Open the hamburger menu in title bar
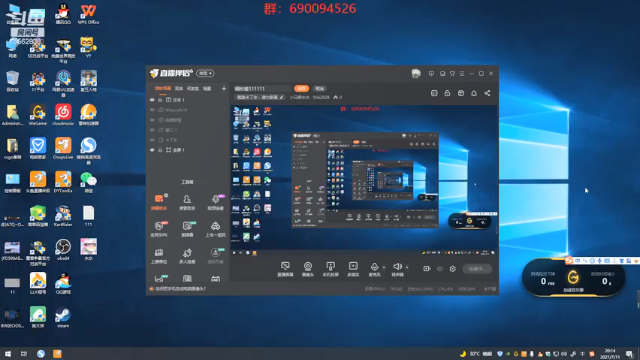 point(462,73)
